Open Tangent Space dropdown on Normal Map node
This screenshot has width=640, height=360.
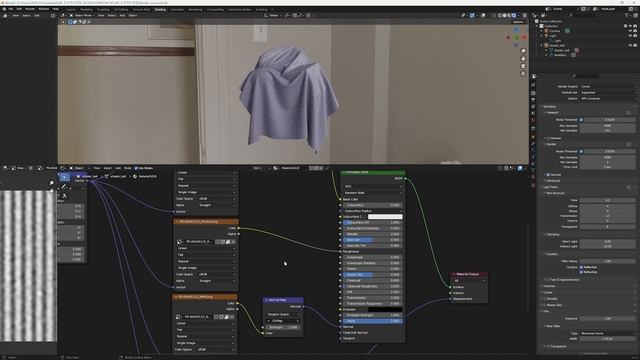coord(283,315)
